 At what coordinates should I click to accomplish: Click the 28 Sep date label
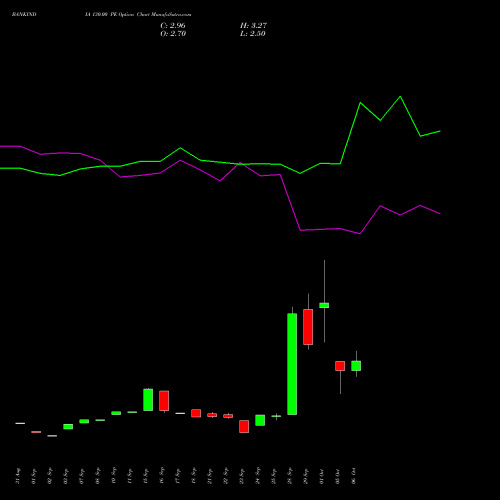tap(290, 476)
